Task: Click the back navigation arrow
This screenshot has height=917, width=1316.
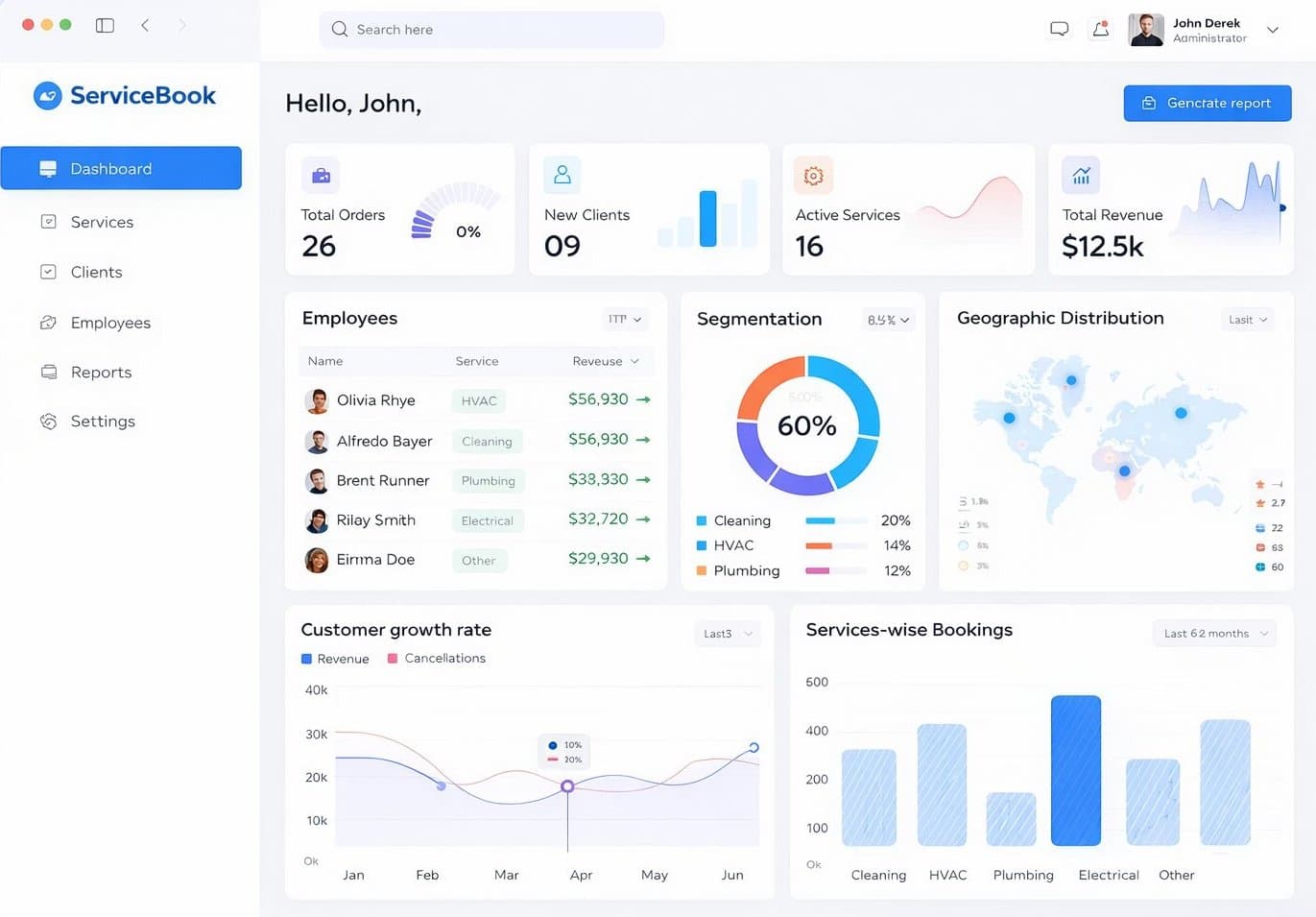Action: click(x=145, y=25)
